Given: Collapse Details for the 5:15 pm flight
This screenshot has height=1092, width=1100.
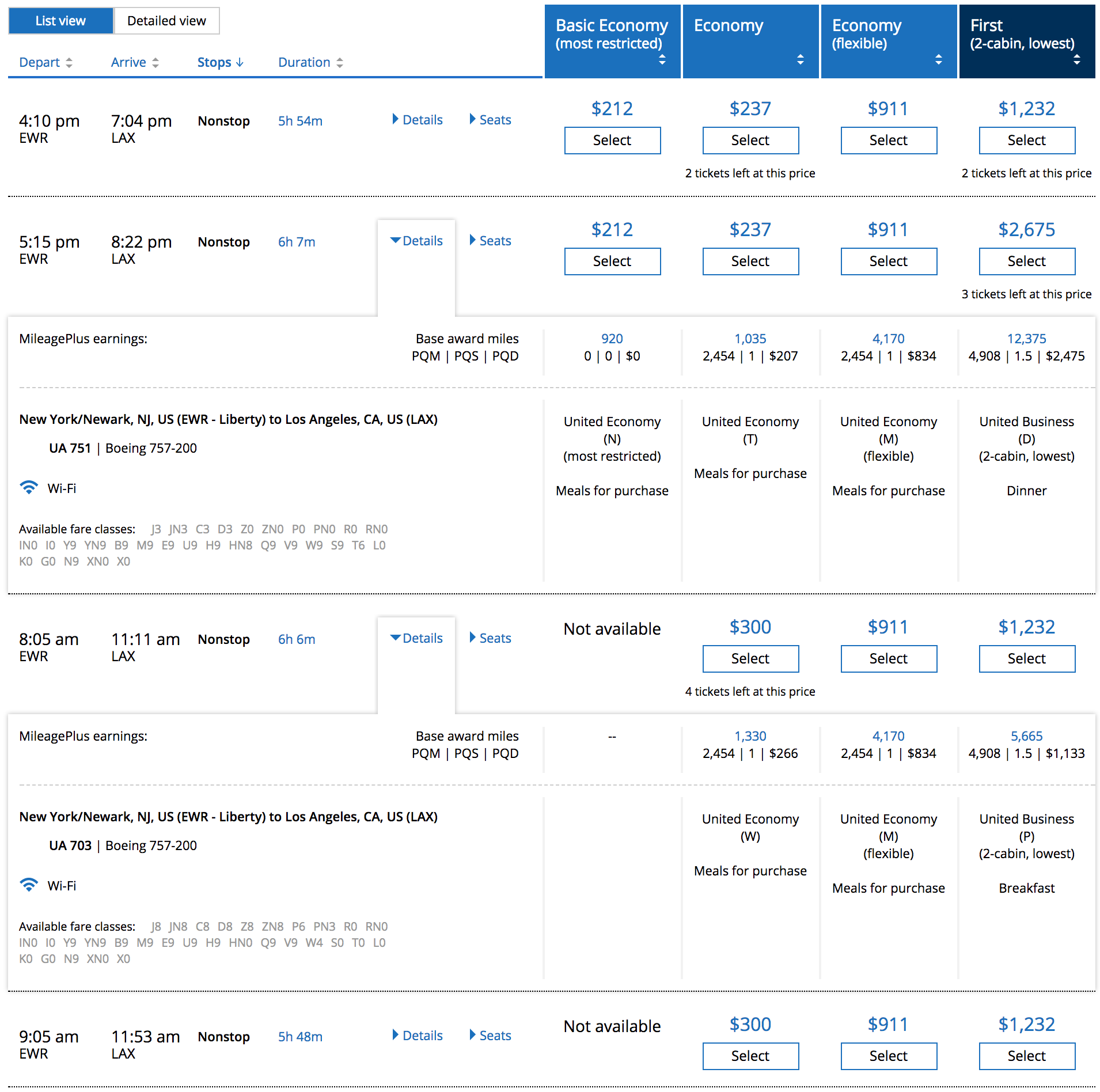Looking at the screenshot, I should coord(416,241).
